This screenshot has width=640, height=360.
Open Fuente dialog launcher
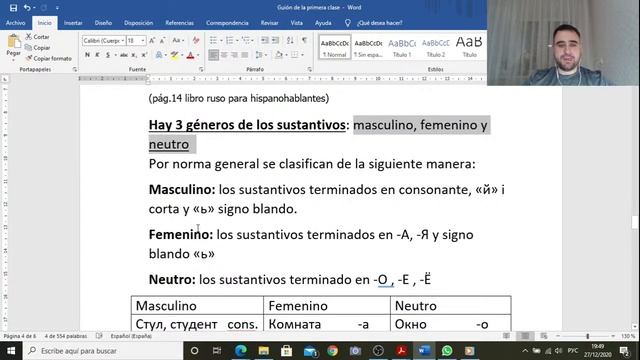click(x=201, y=69)
